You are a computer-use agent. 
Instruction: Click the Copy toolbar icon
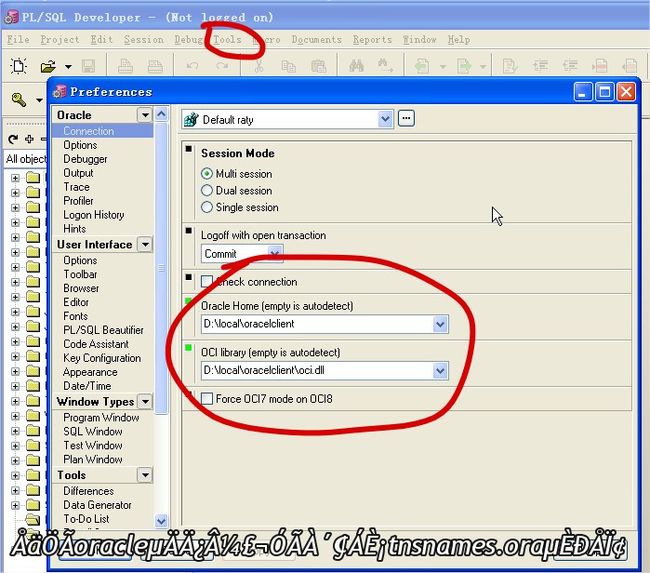(x=289, y=66)
